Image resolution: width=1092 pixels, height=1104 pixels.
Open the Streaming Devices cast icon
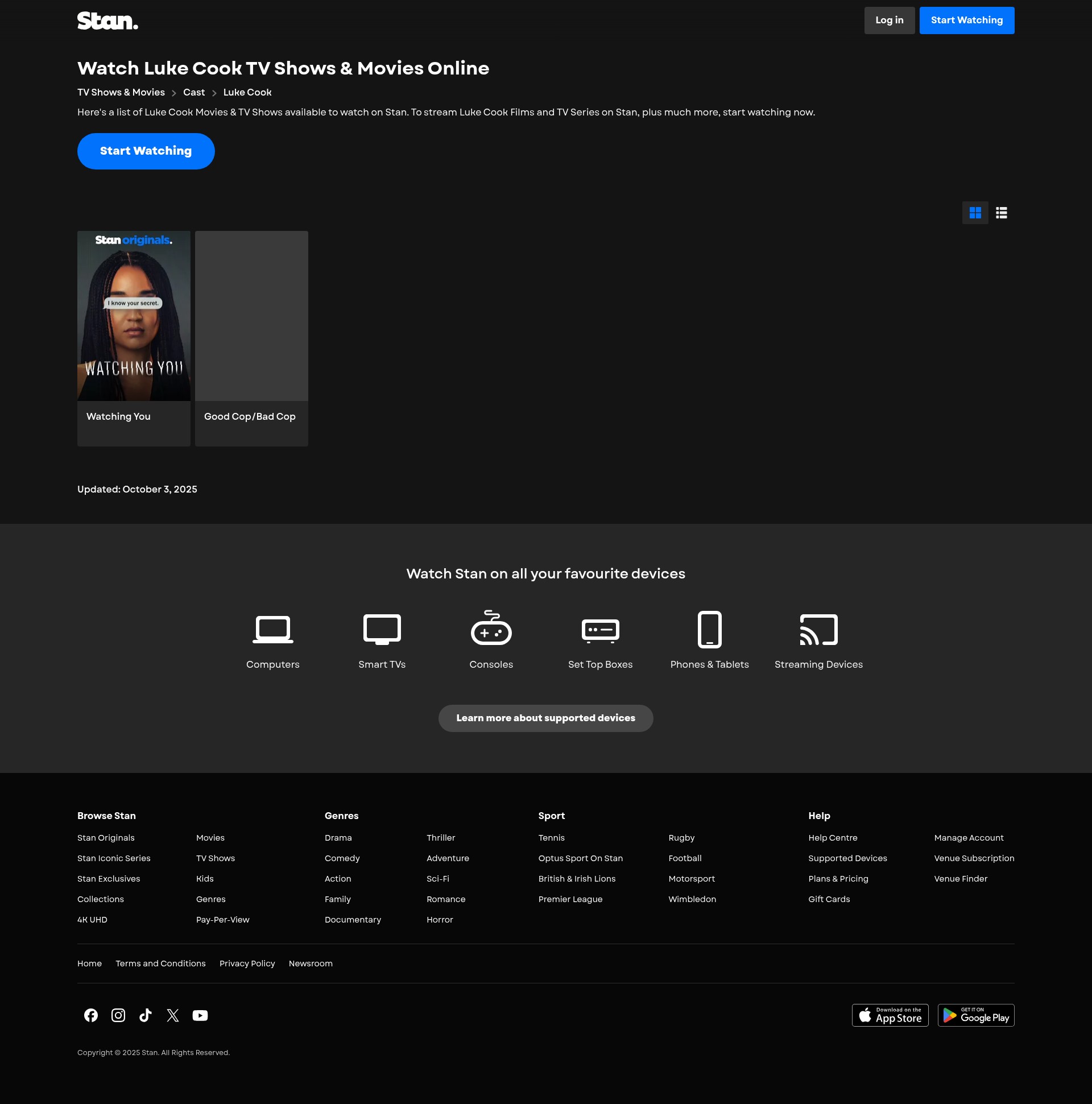(818, 629)
